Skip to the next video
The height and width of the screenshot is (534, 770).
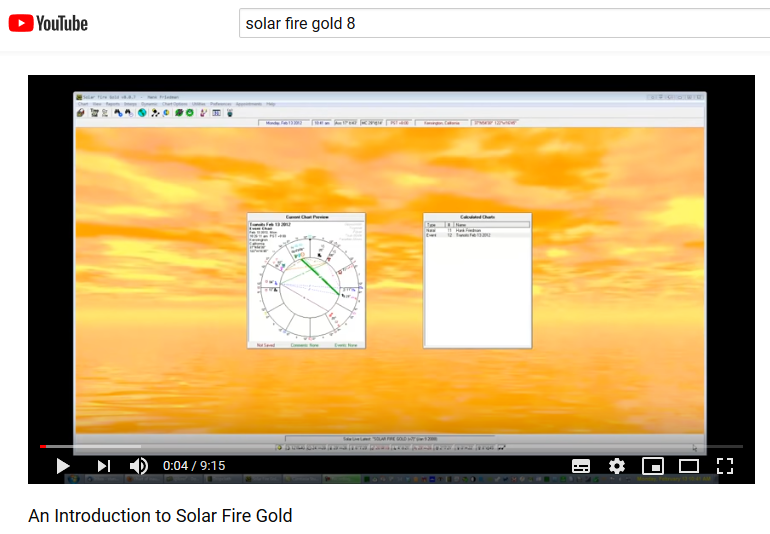click(x=103, y=466)
